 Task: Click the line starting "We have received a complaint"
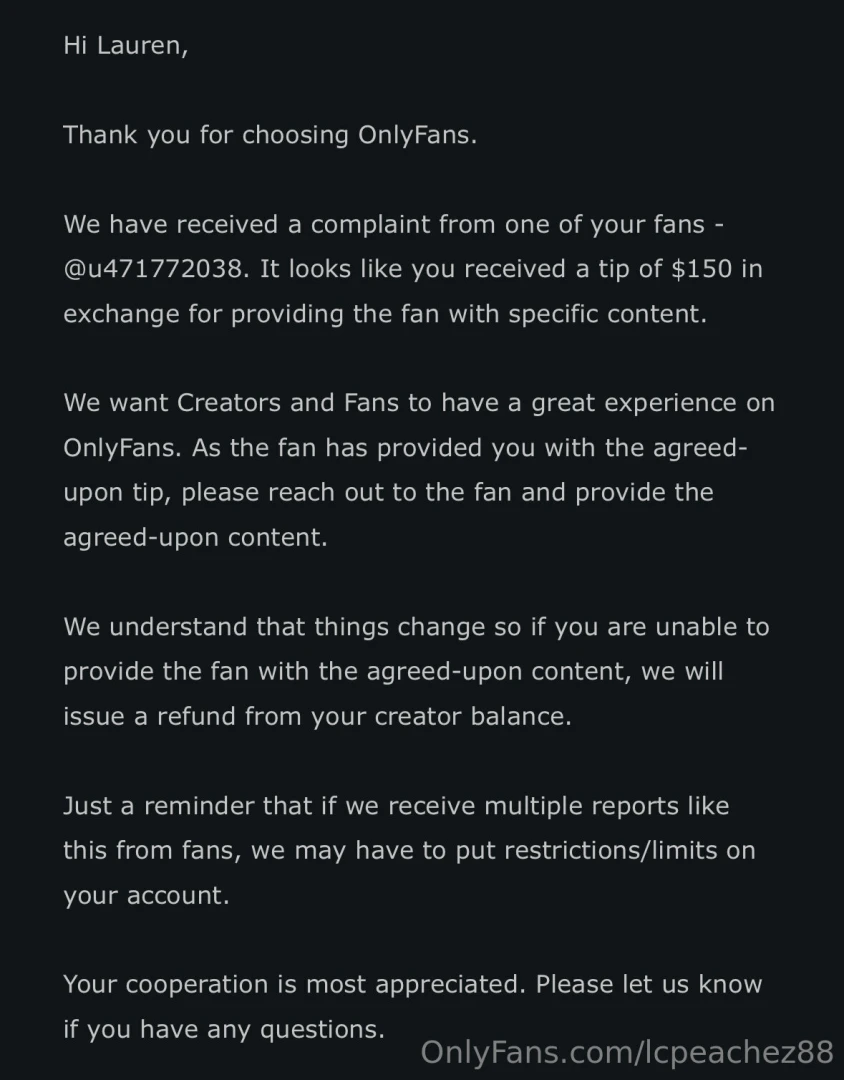[394, 225]
